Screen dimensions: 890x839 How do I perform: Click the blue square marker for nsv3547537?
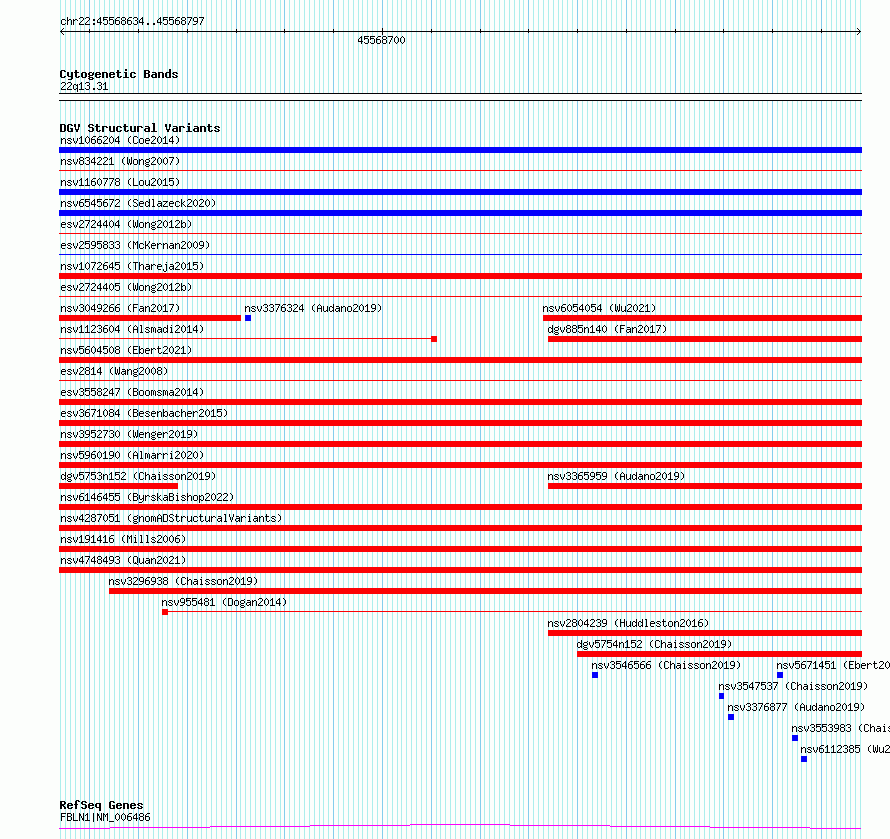pos(721,696)
